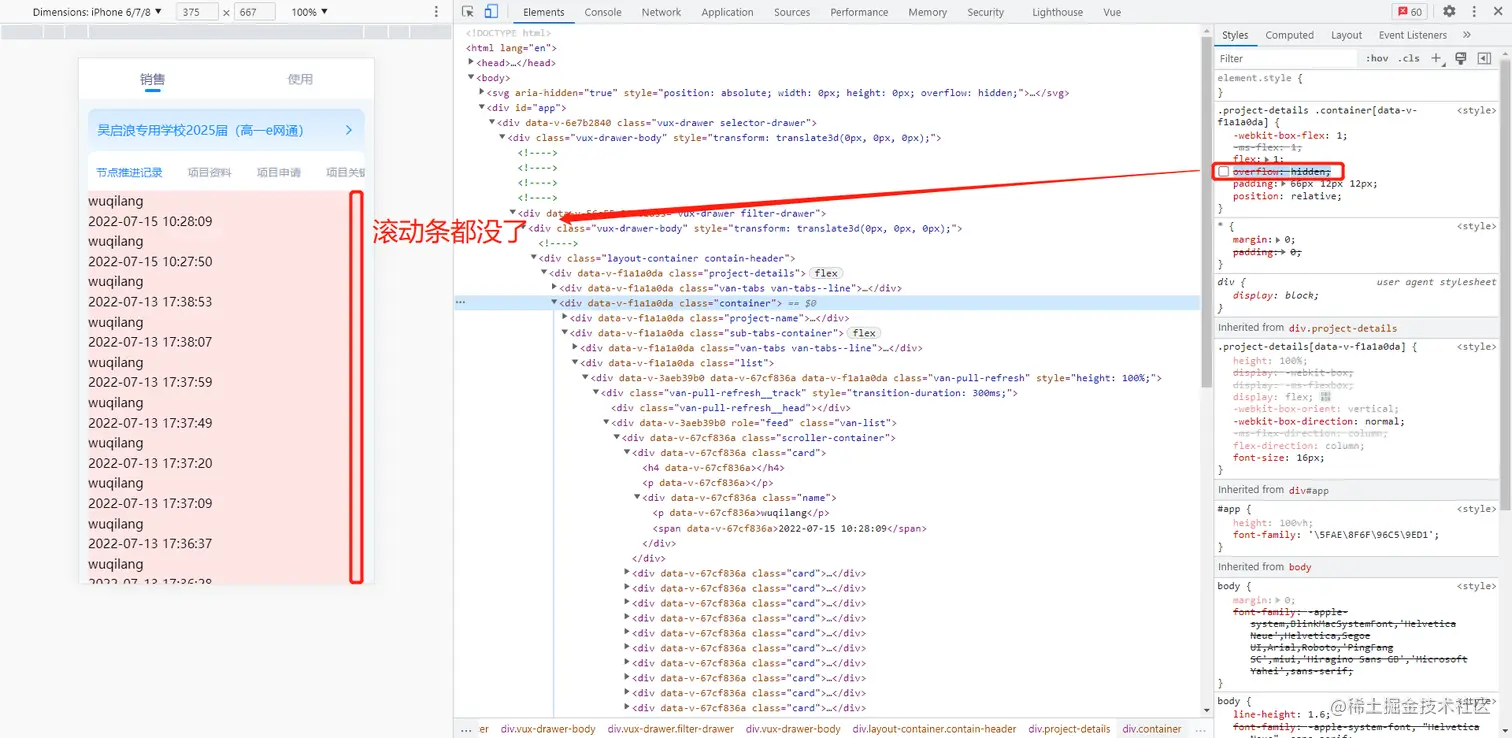
Task: Open the Lighthouse tab
Action: pos(1057,12)
